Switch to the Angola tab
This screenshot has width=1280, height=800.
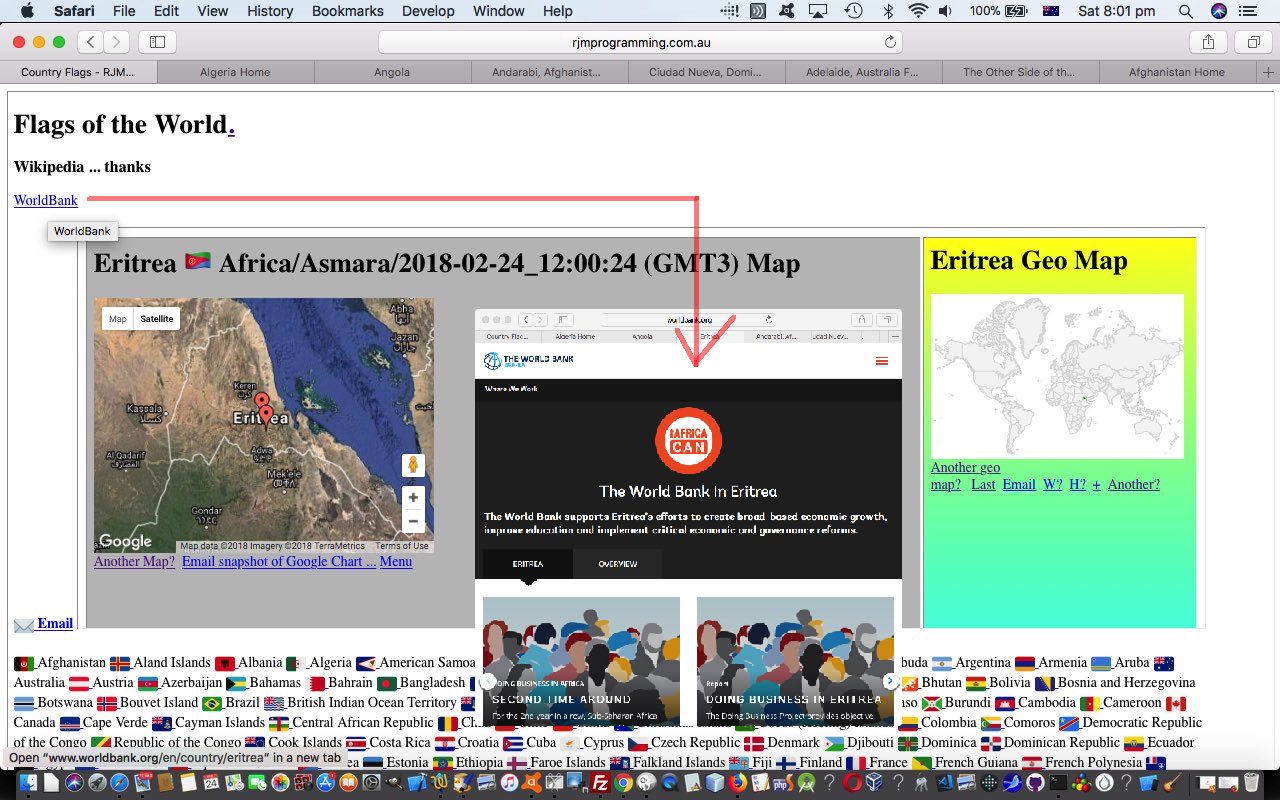(x=392, y=72)
